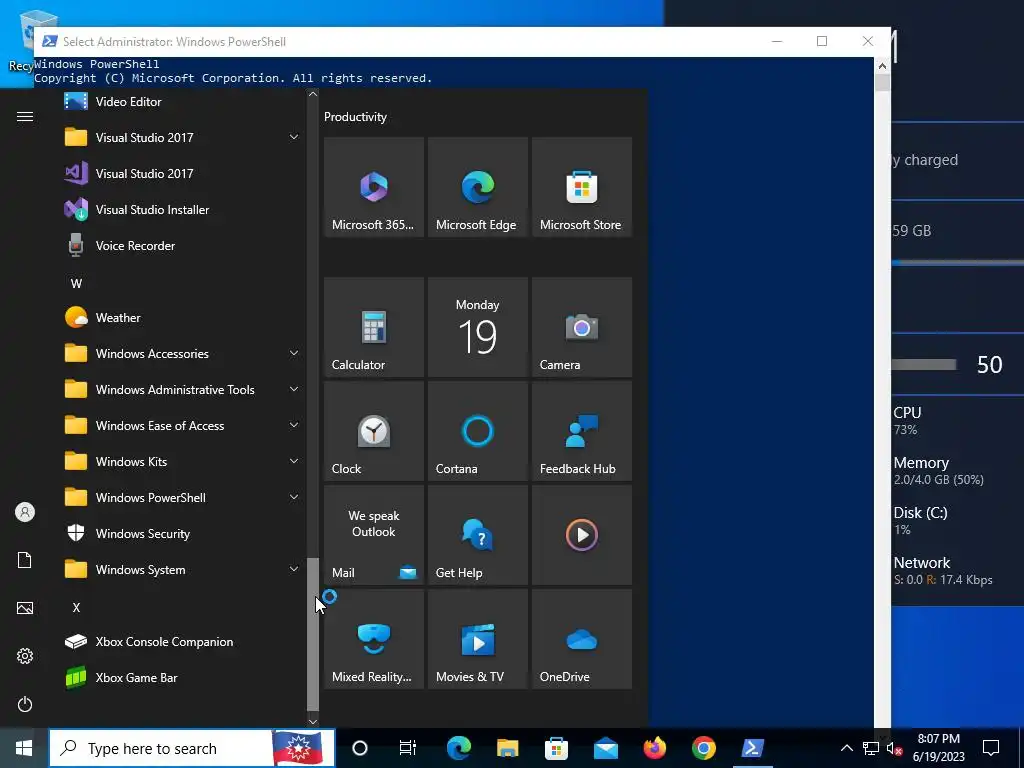1024x768 pixels.
Task: Open the Start menu hamburger expand button
Action: [x=25, y=117]
